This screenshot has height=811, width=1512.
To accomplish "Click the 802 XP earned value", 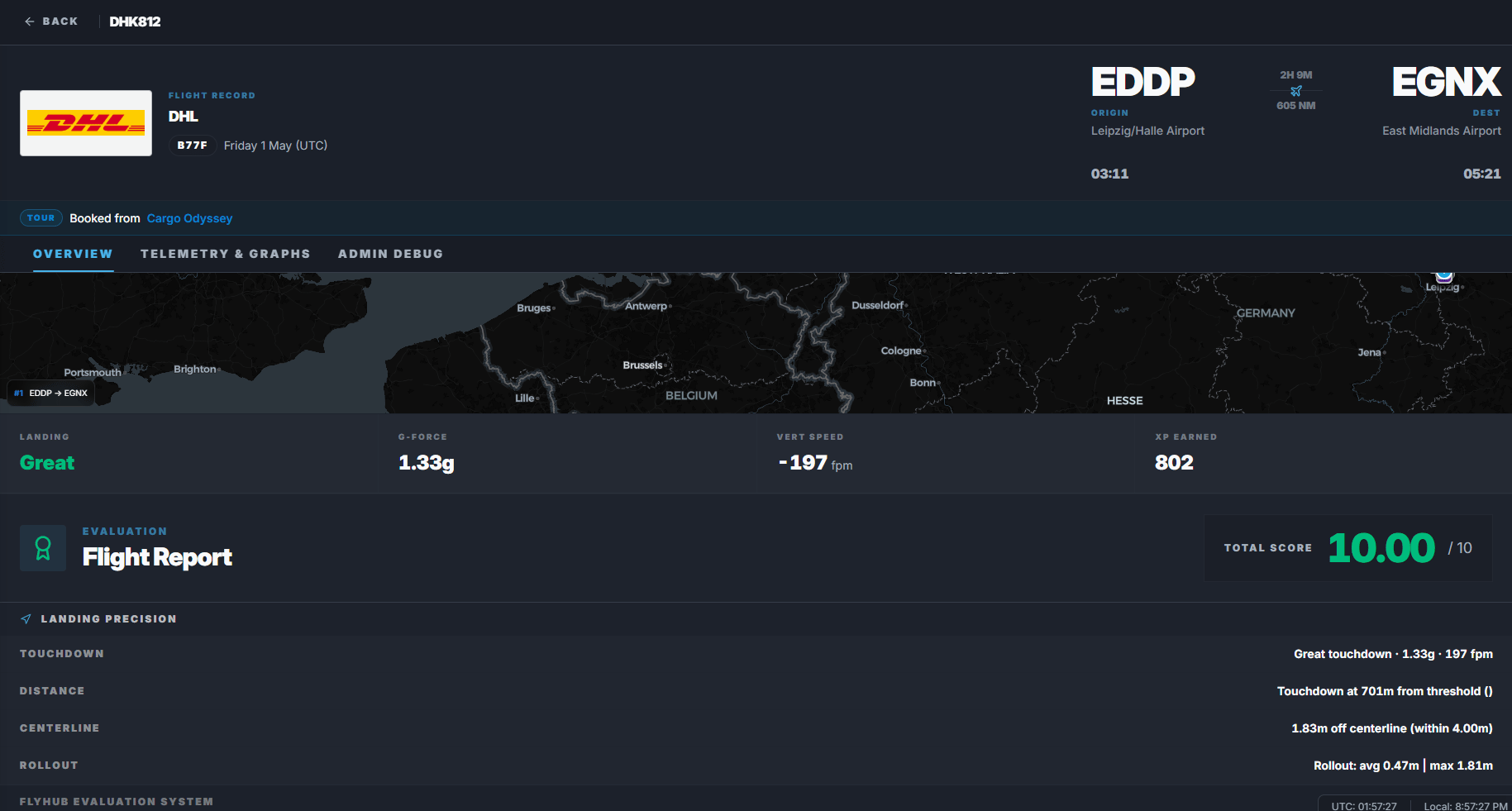I will click(x=1174, y=463).
